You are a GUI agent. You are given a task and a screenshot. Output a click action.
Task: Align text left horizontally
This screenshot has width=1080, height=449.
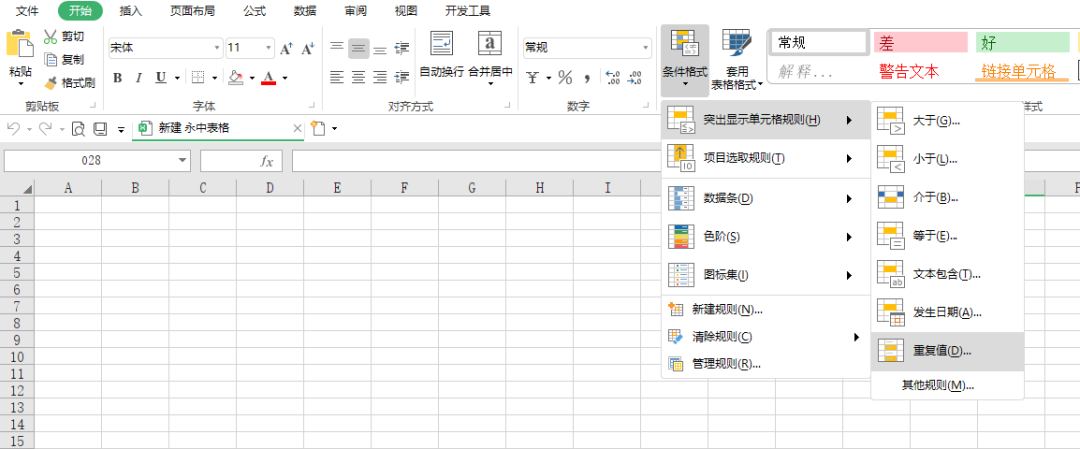point(336,77)
